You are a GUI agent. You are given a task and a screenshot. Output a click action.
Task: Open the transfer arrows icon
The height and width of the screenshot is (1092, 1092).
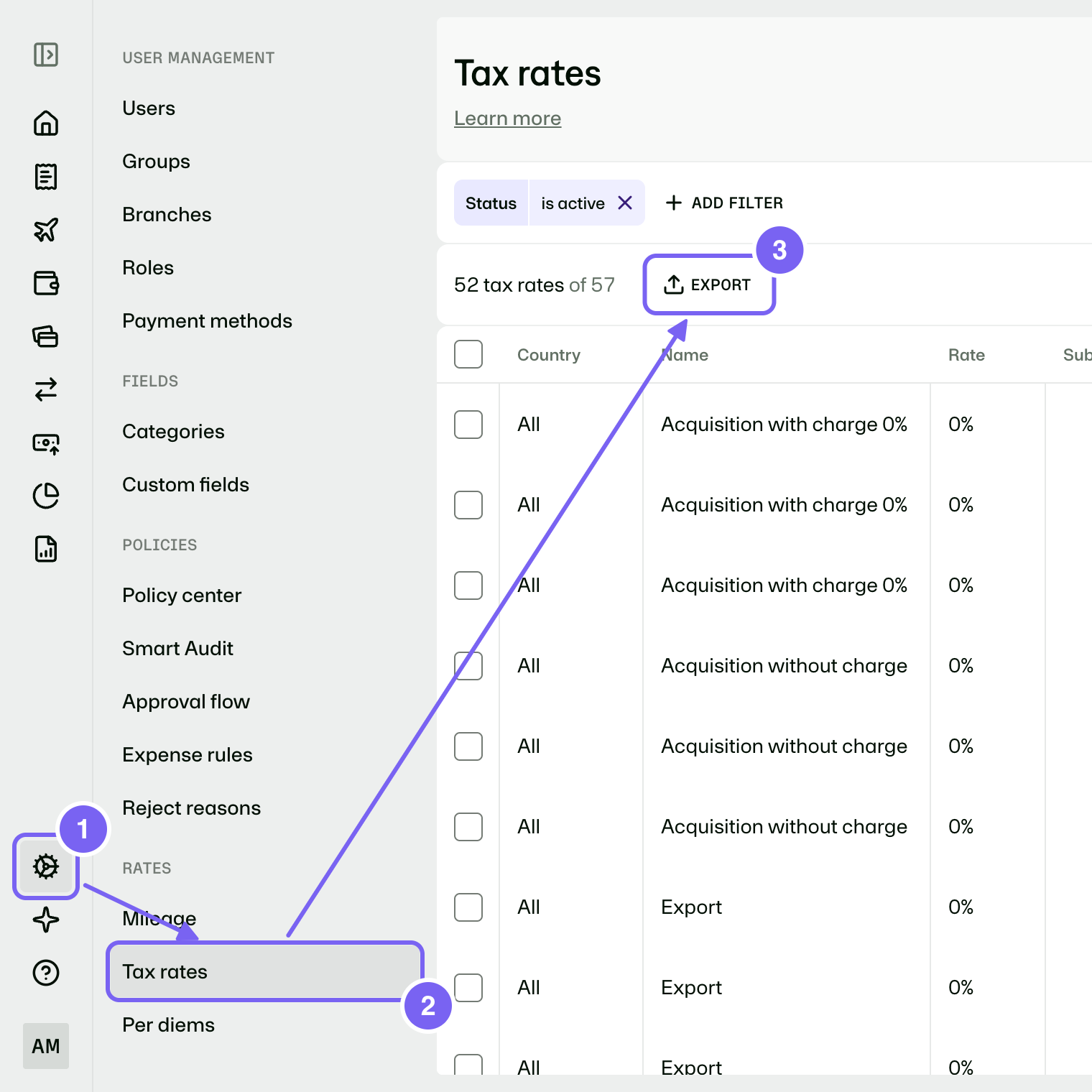[x=46, y=389]
